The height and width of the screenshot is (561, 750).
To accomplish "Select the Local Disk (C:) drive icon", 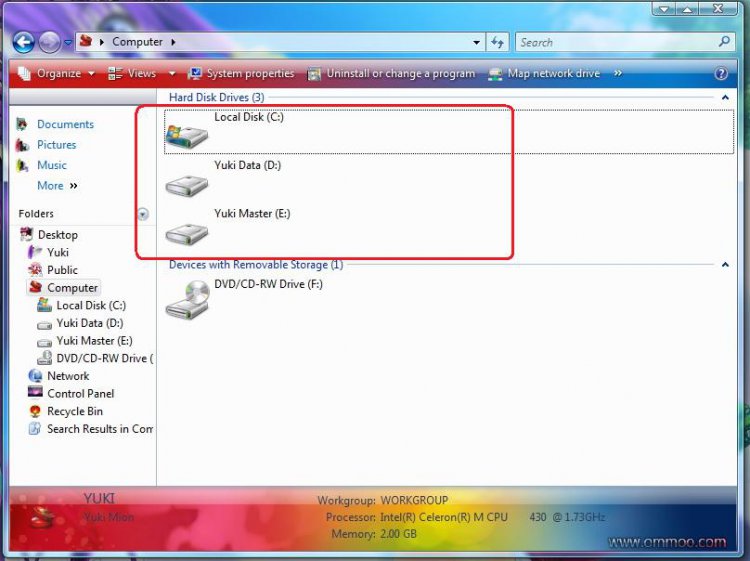I will point(187,136).
